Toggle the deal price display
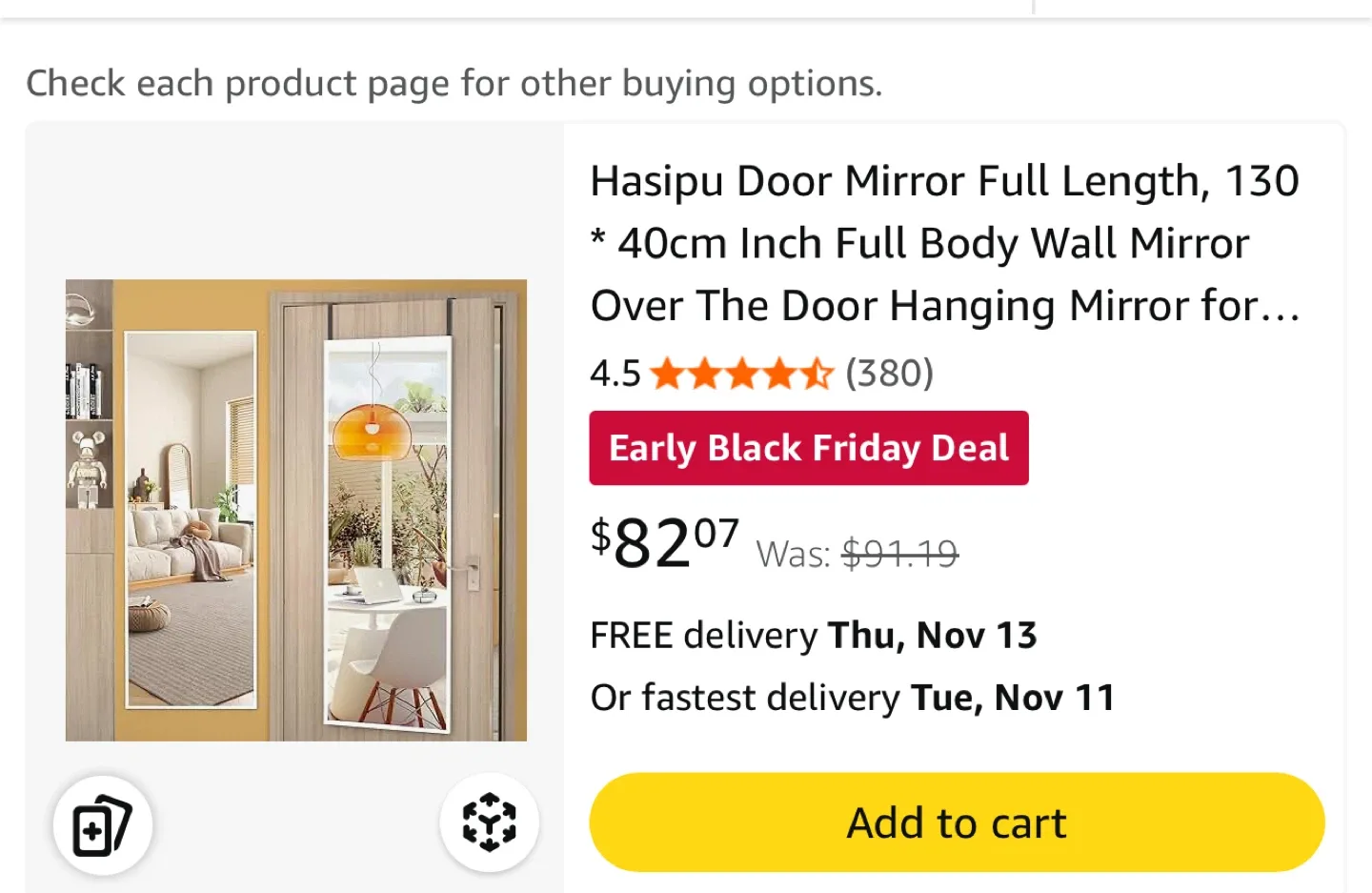This screenshot has width=1372, height=893. pyautogui.click(x=664, y=543)
